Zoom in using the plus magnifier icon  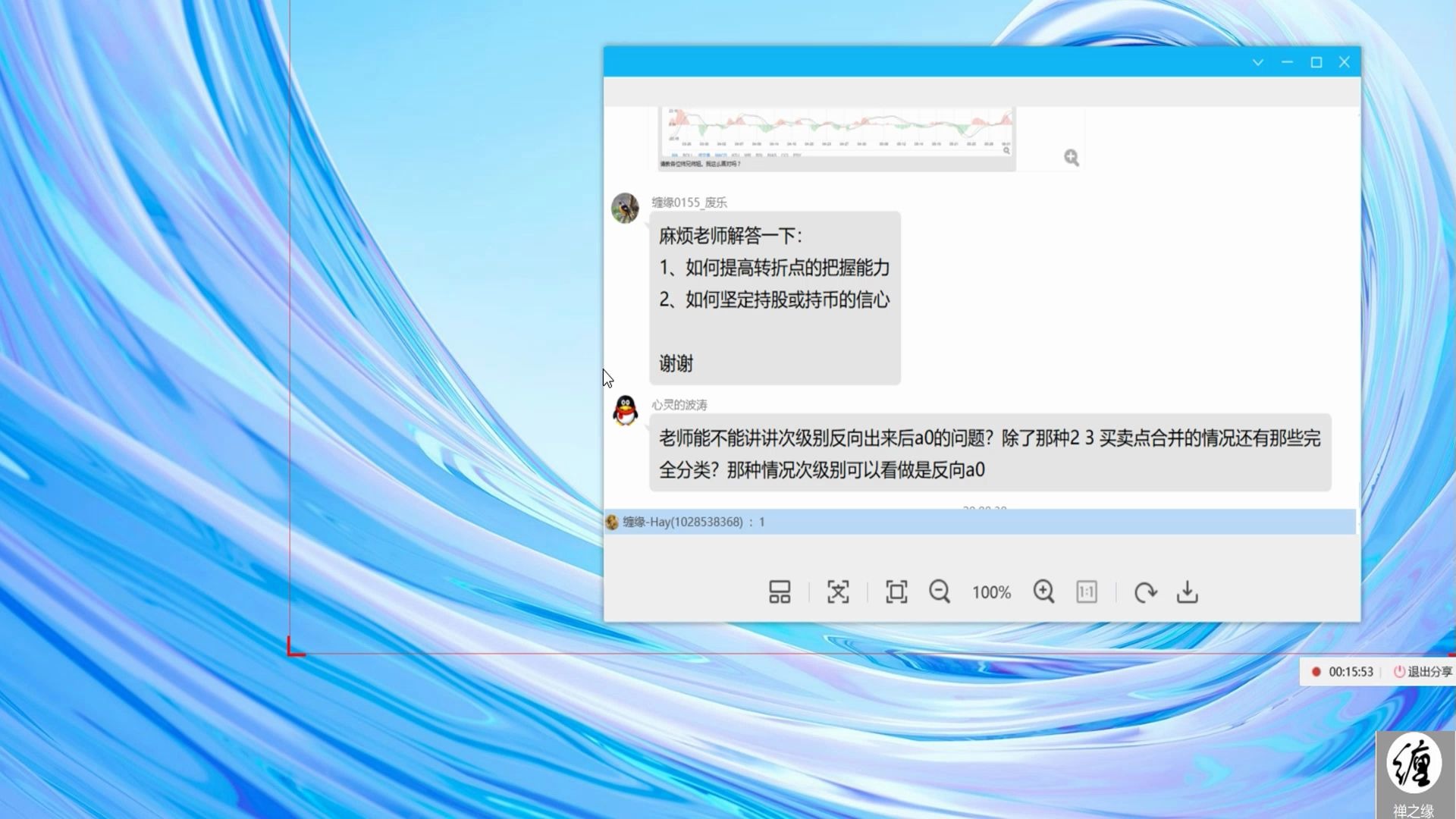click(x=1043, y=591)
